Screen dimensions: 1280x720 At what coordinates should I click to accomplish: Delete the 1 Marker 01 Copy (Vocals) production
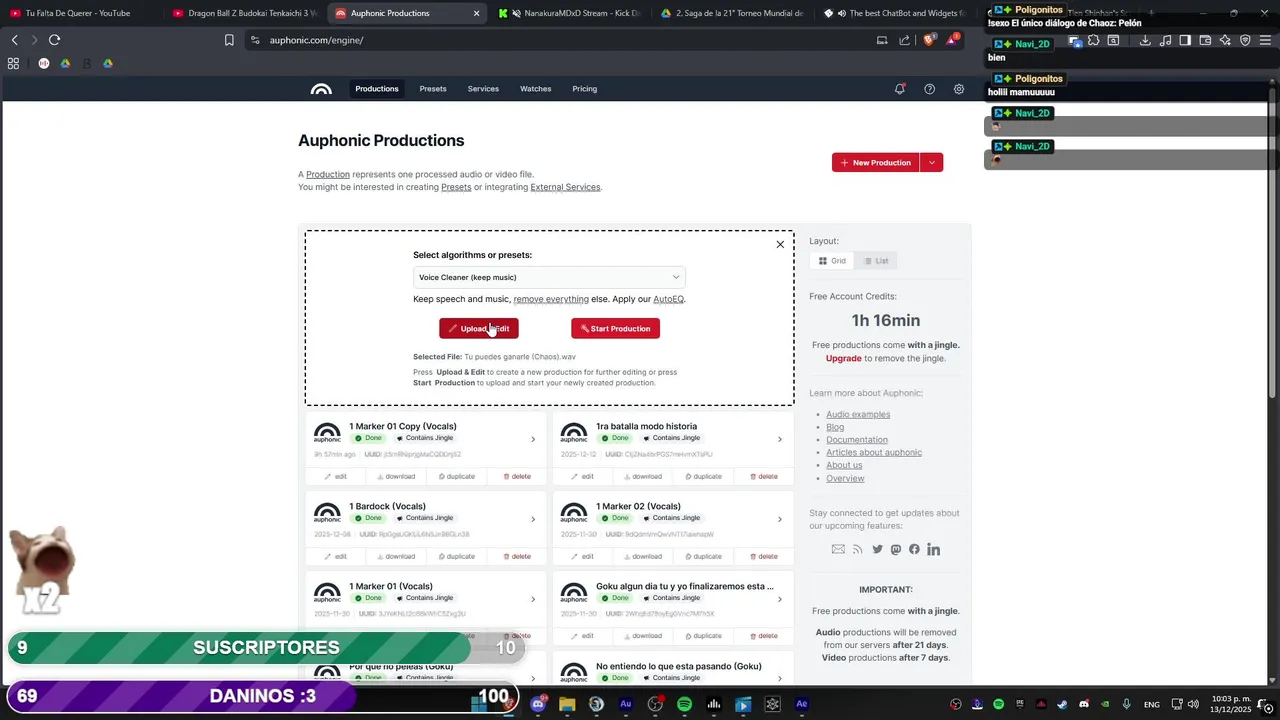517,476
